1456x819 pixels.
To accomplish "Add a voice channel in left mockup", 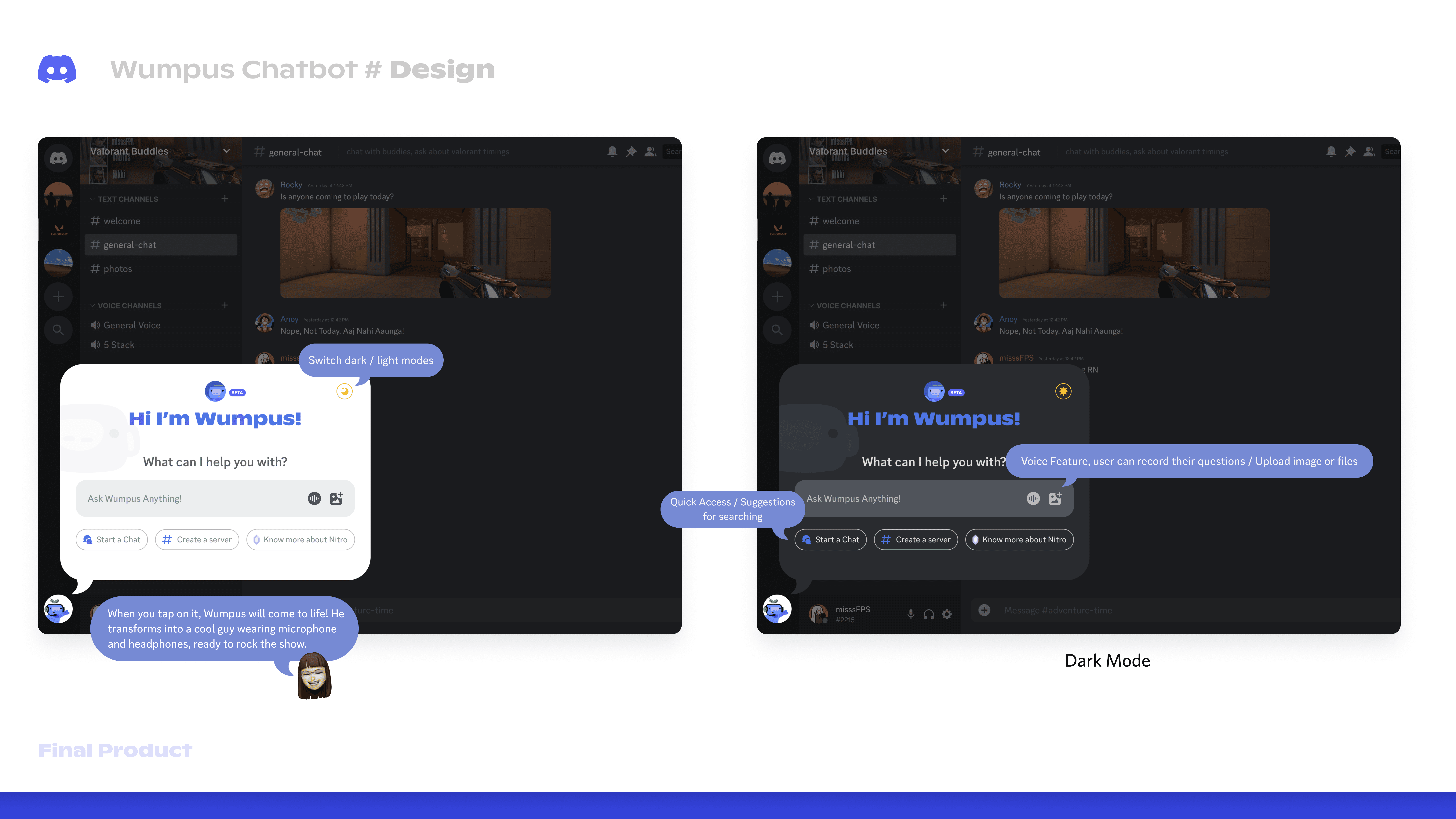I will (225, 305).
